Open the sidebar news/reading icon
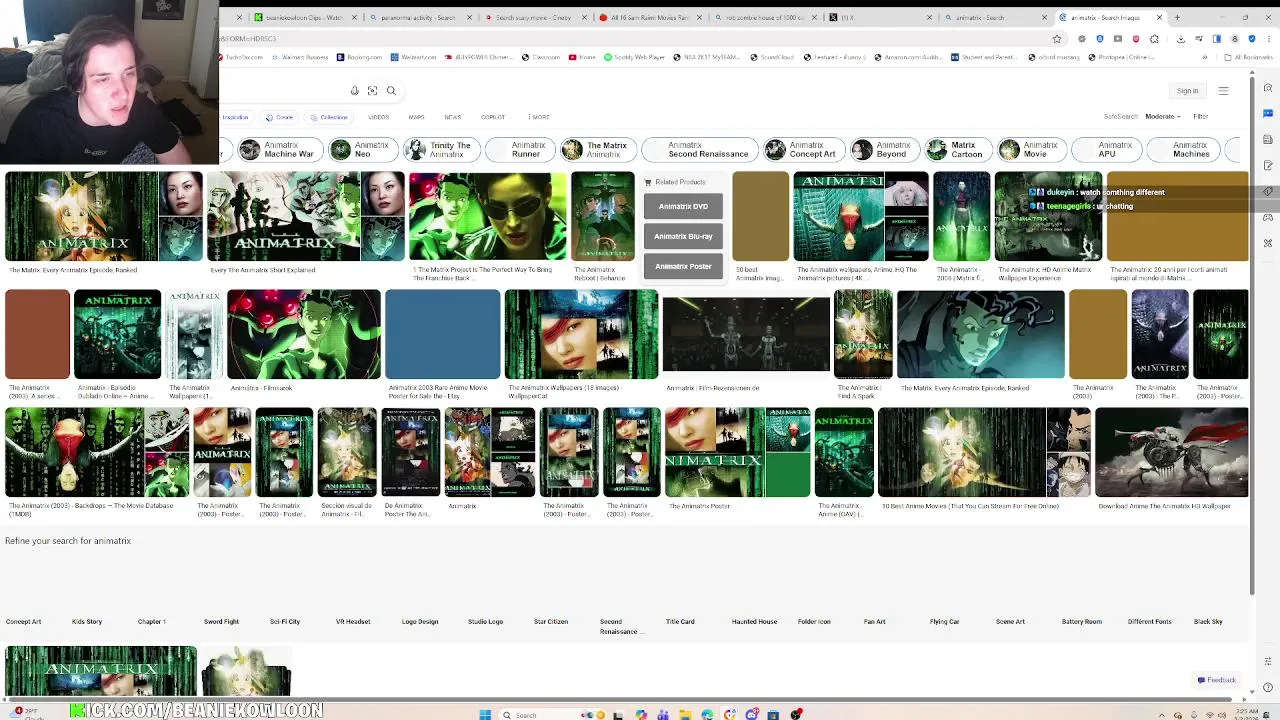Viewport: 1280px width, 720px height. 1268,139
